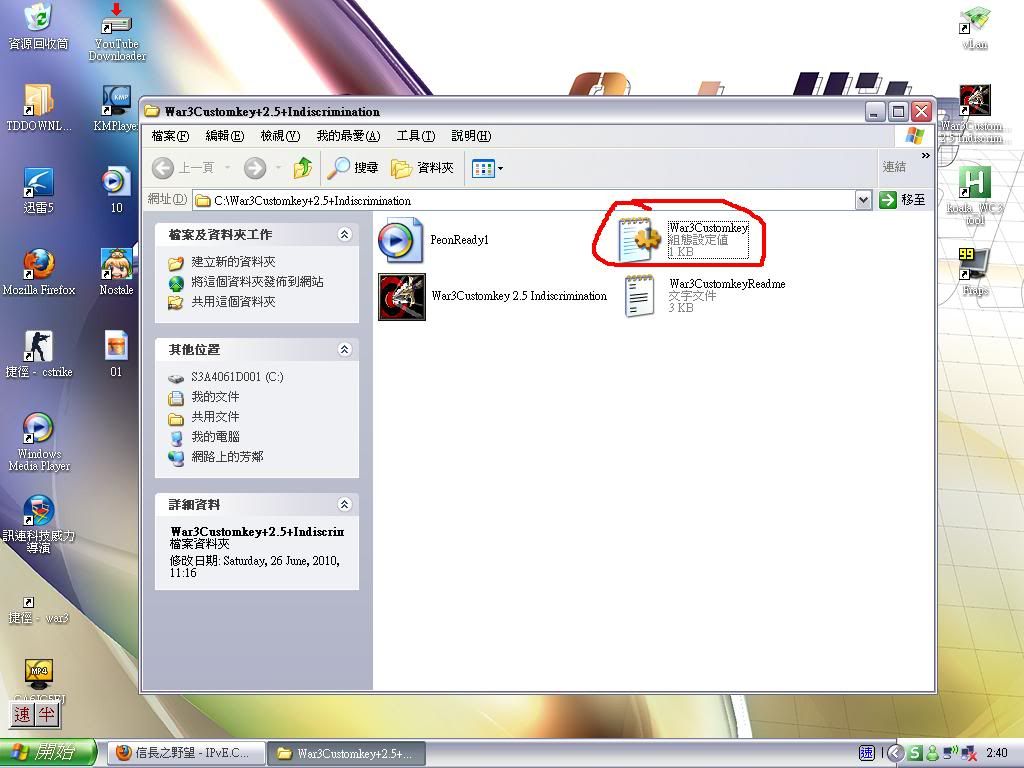The height and width of the screenshot is (768, 1024).
Task: Collapse the 詳細資料 panel
Action: [344, 505]
